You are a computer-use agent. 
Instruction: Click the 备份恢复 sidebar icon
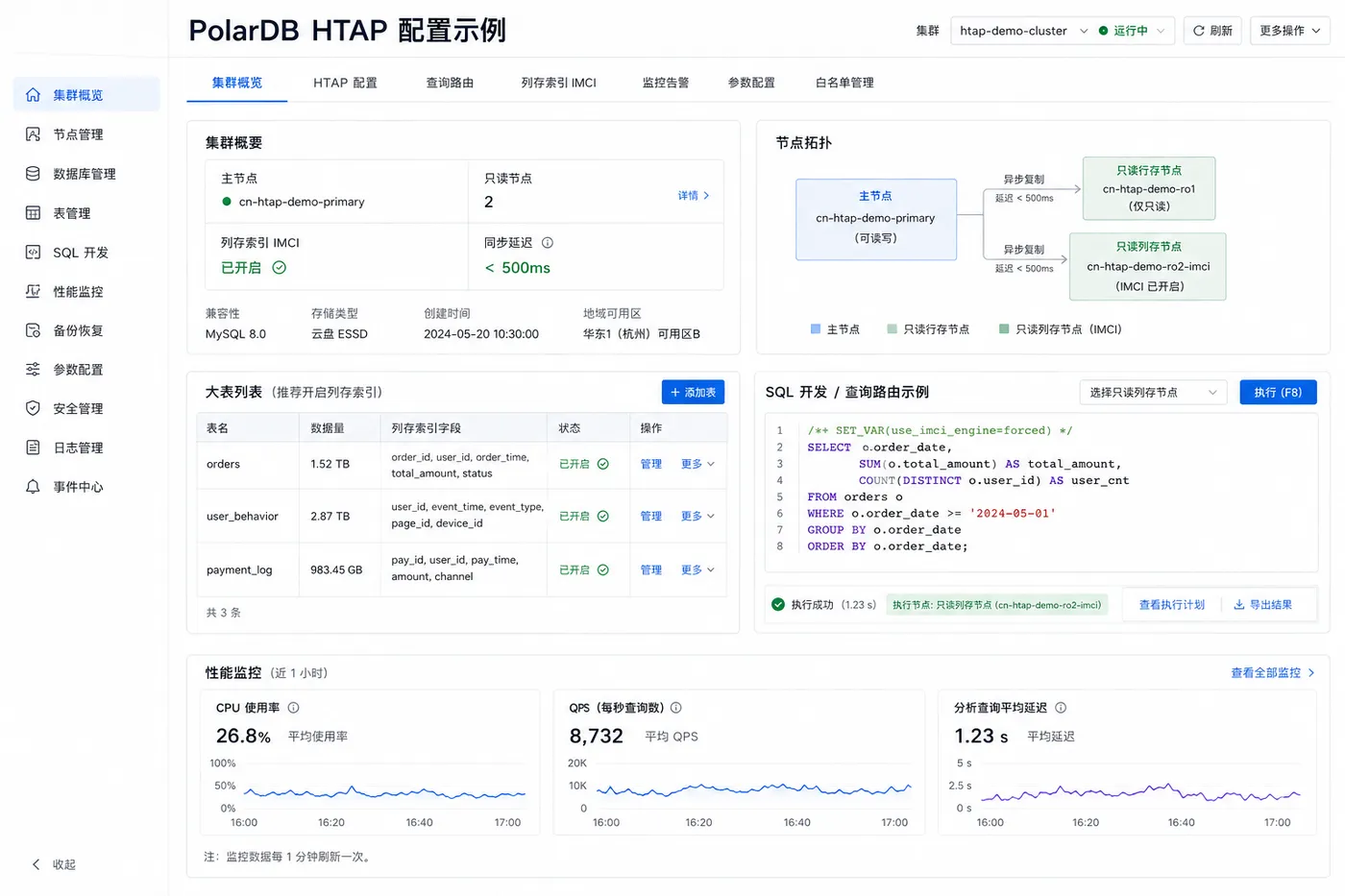coord(33,330)
